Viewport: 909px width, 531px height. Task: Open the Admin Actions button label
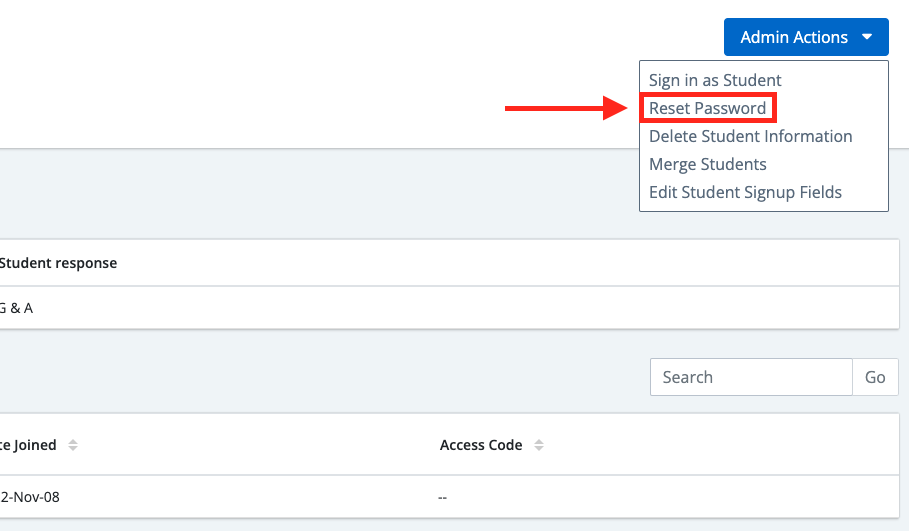(794, 37)
